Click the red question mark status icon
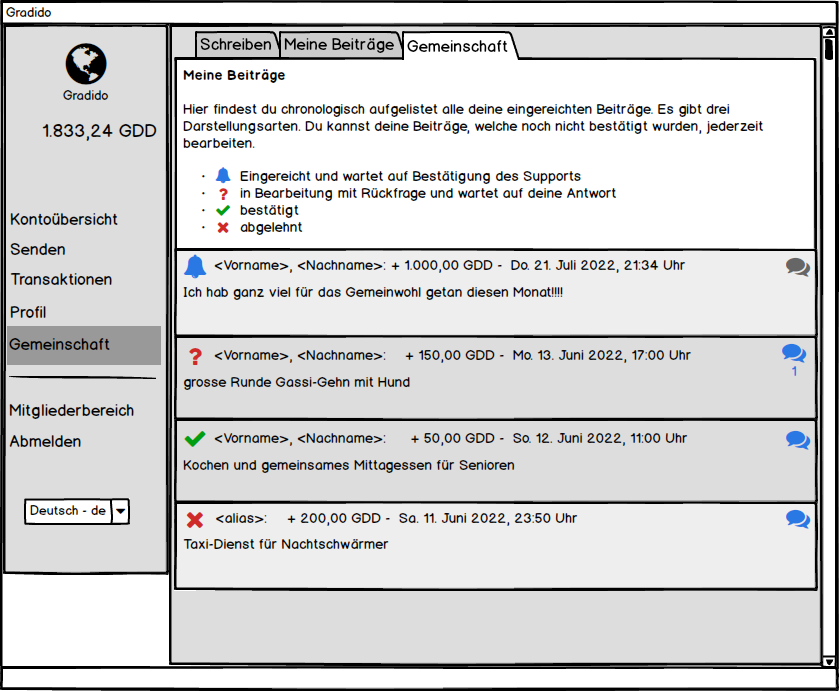The image size is (839, 691). click(x=195, y=356)
